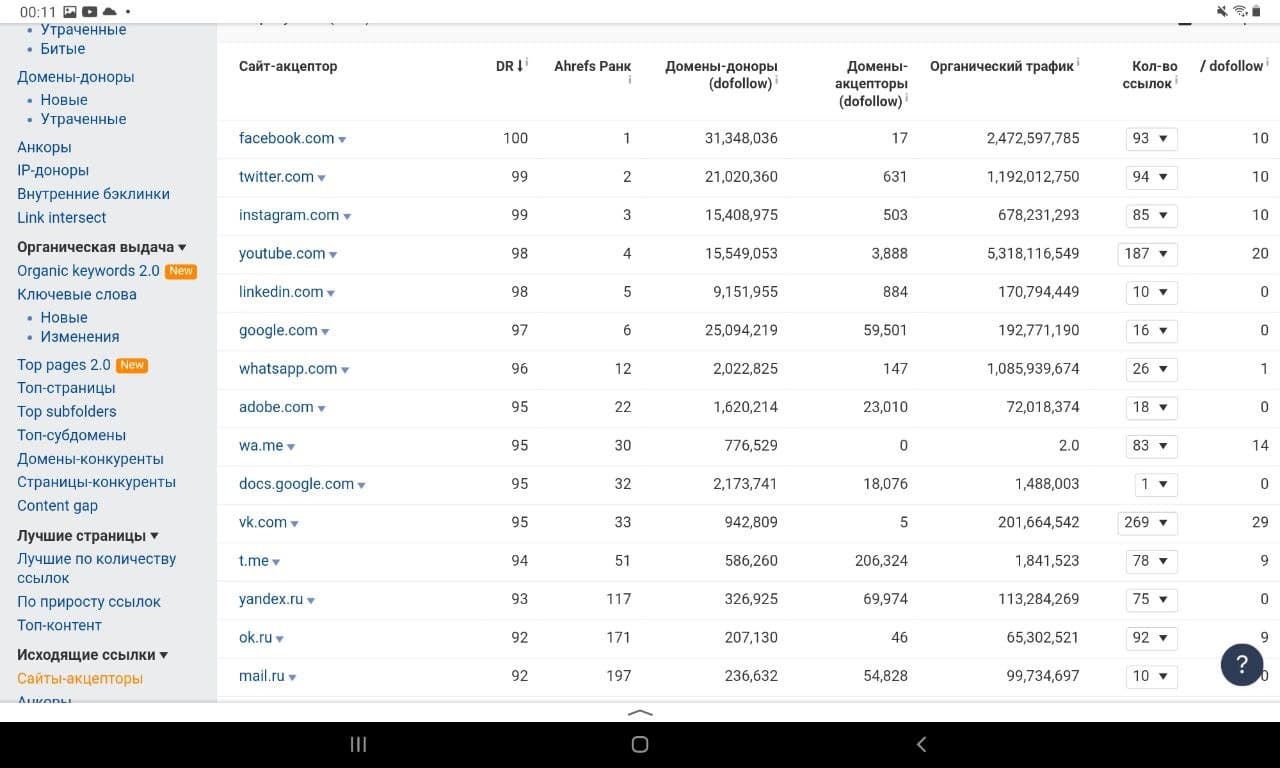Open Новые under Домены-доноры
The height and width of the screenshot is (768, 1280).
tap(64, 100)
